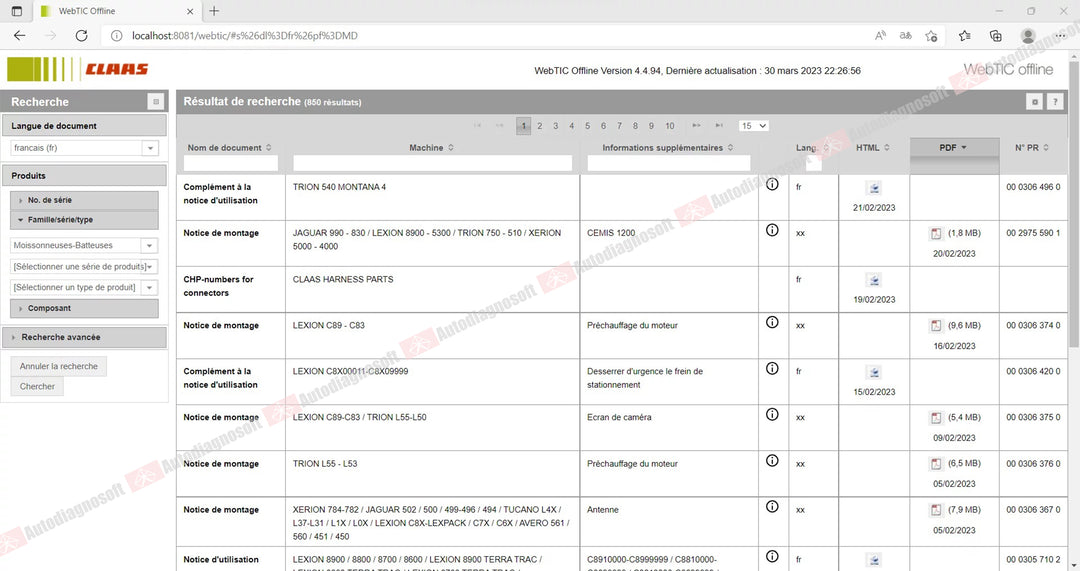This screenshot has width=1080, height=571.
Task: Open info icon for CEMIS 1200 row
Action: tap(772, 230)
